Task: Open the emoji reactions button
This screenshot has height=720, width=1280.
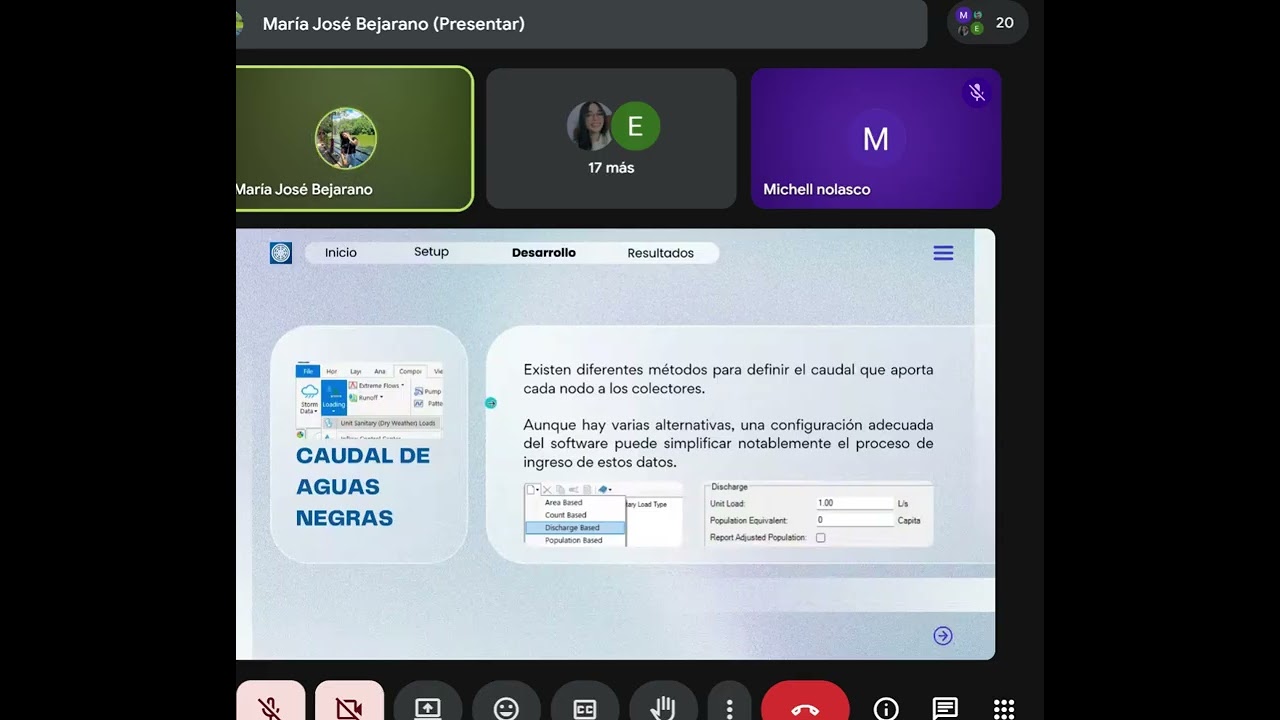Action: tap(506, 703)
